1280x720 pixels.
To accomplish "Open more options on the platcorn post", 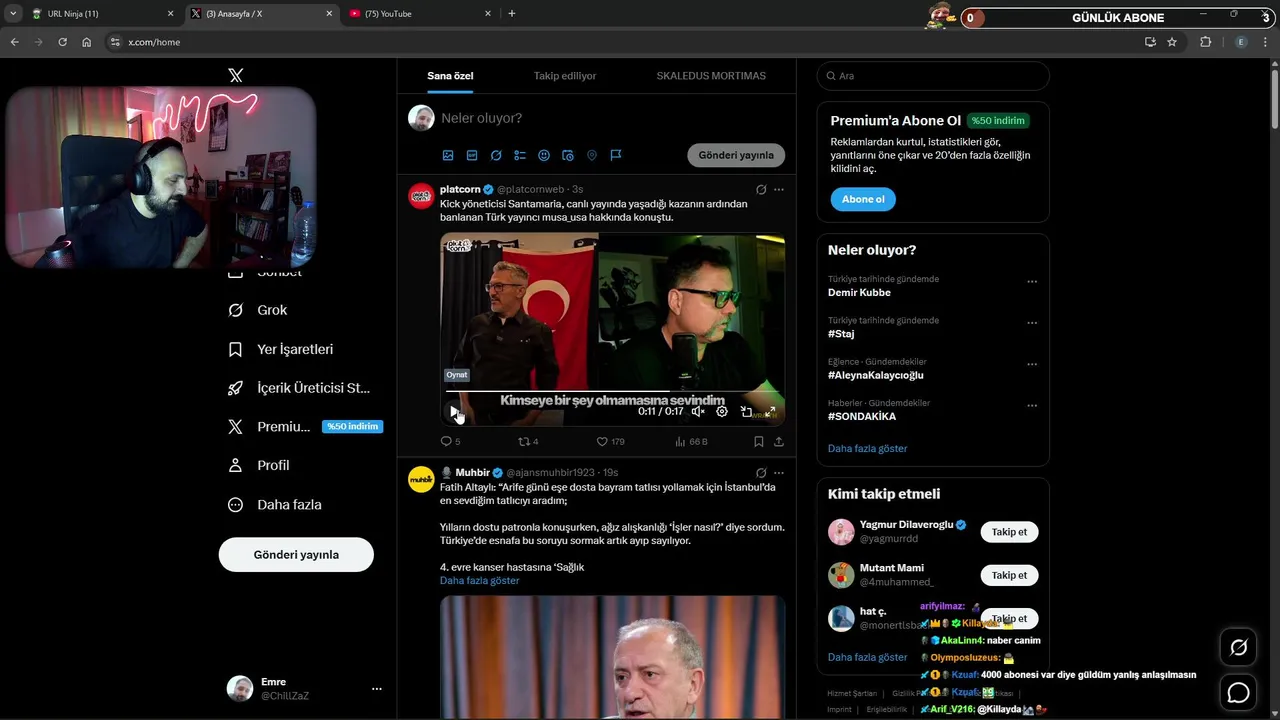I will pyautogui.click(x=779, y=189).
